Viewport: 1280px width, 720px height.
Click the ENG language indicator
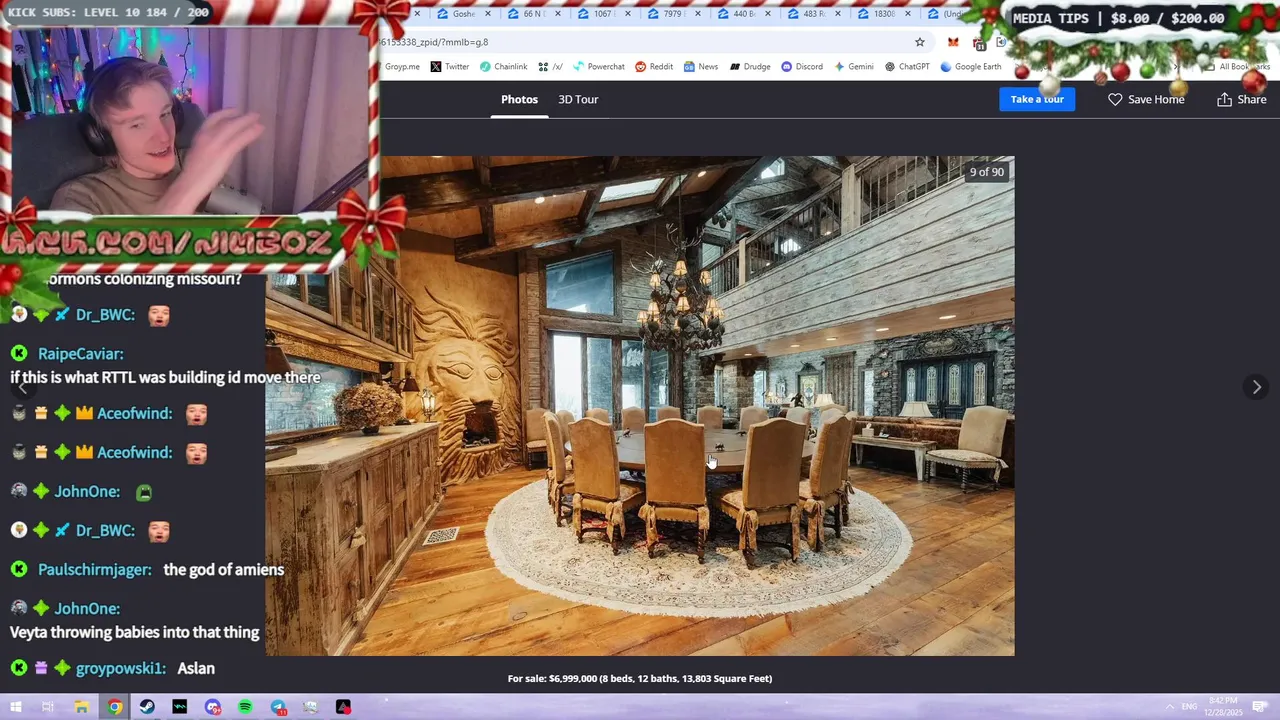[1190, 707]
